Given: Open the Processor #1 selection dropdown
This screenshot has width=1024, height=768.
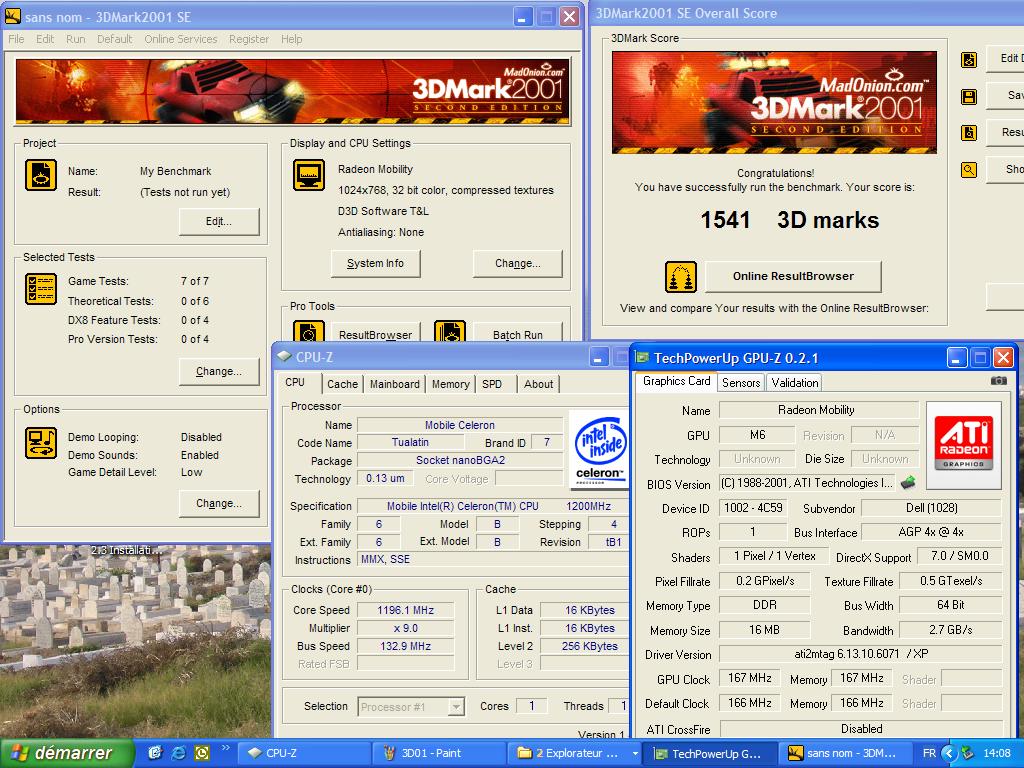Looking at the screenshot, I should 456,707.
